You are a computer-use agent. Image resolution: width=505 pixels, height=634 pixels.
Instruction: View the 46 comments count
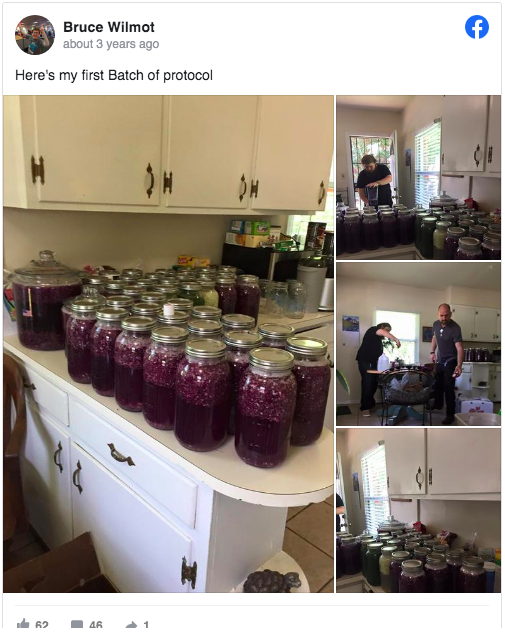(95, 625)
